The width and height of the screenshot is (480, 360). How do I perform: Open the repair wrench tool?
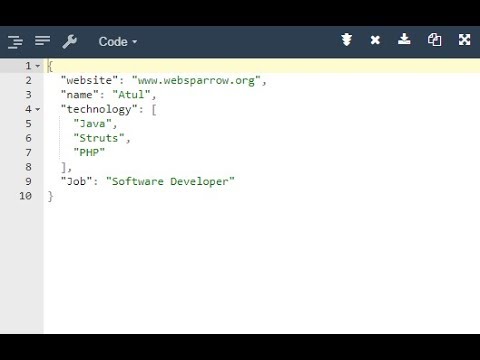click(70, 42)
